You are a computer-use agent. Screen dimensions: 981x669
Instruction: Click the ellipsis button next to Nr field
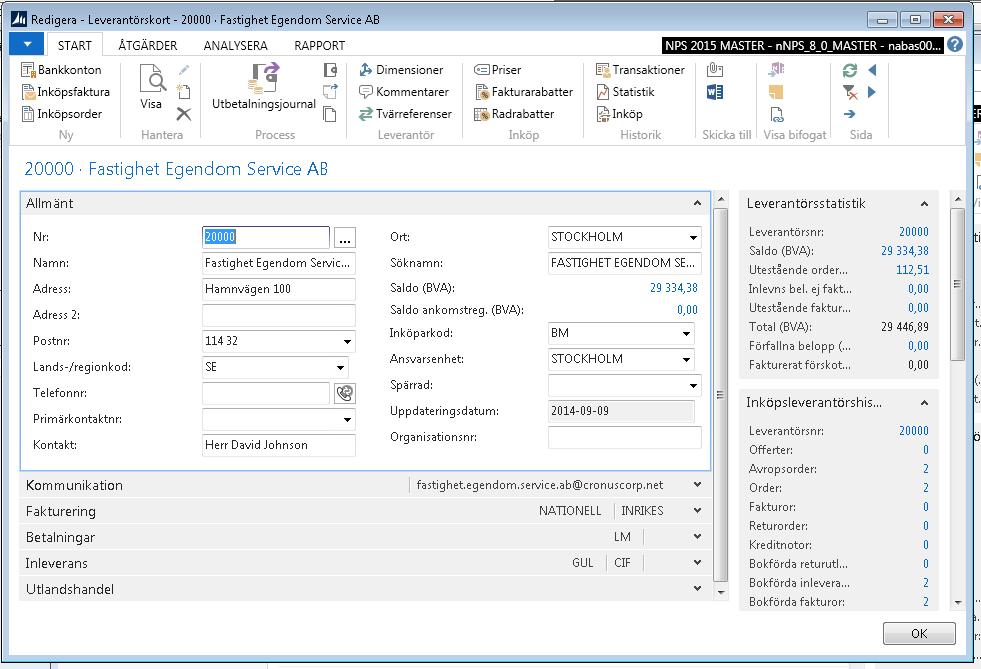tap(345, 238)
